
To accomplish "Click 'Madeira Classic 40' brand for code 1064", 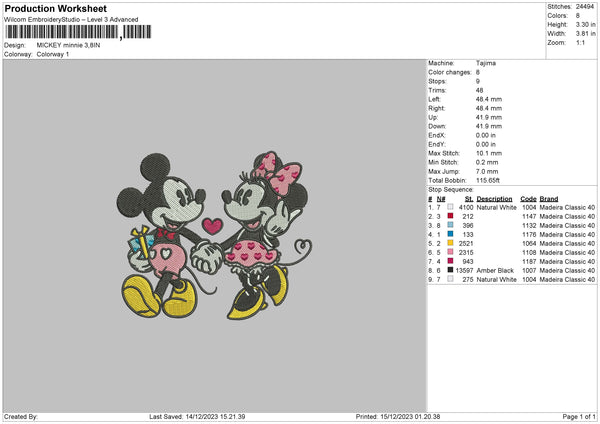I will 567,243.
